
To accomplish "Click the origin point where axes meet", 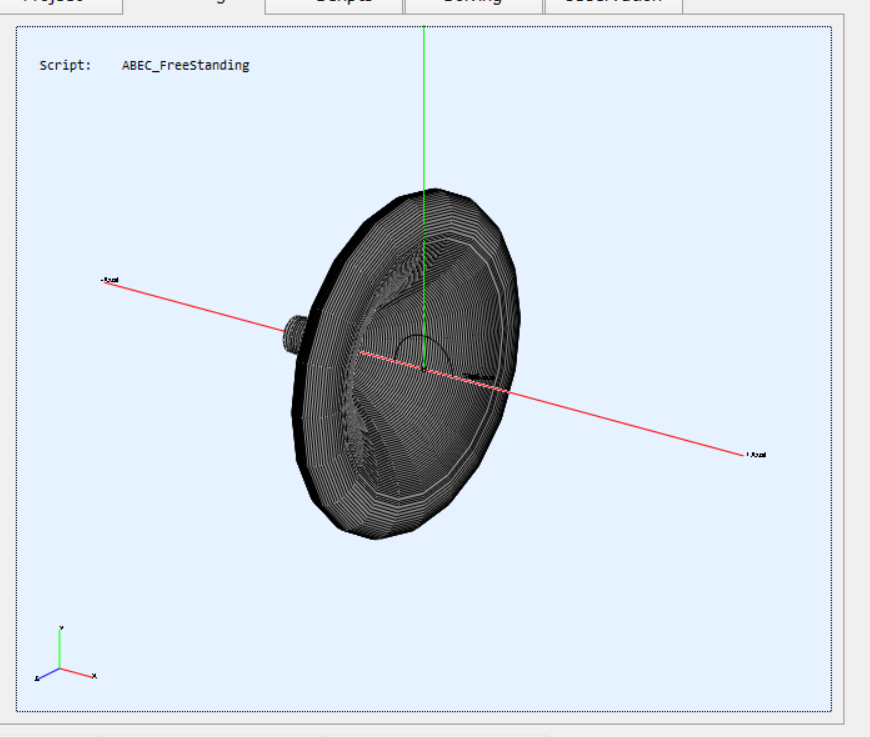I will (x=424, y=369).
